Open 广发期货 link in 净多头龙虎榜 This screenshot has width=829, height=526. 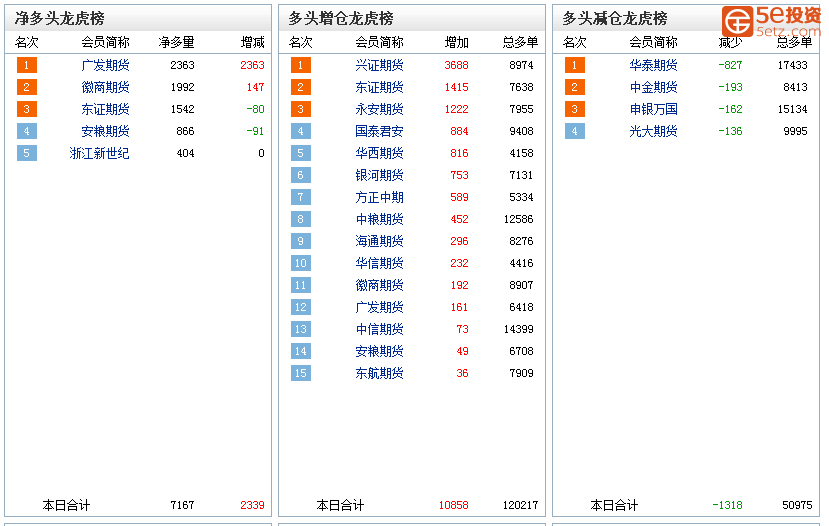(x=105, y=65)
